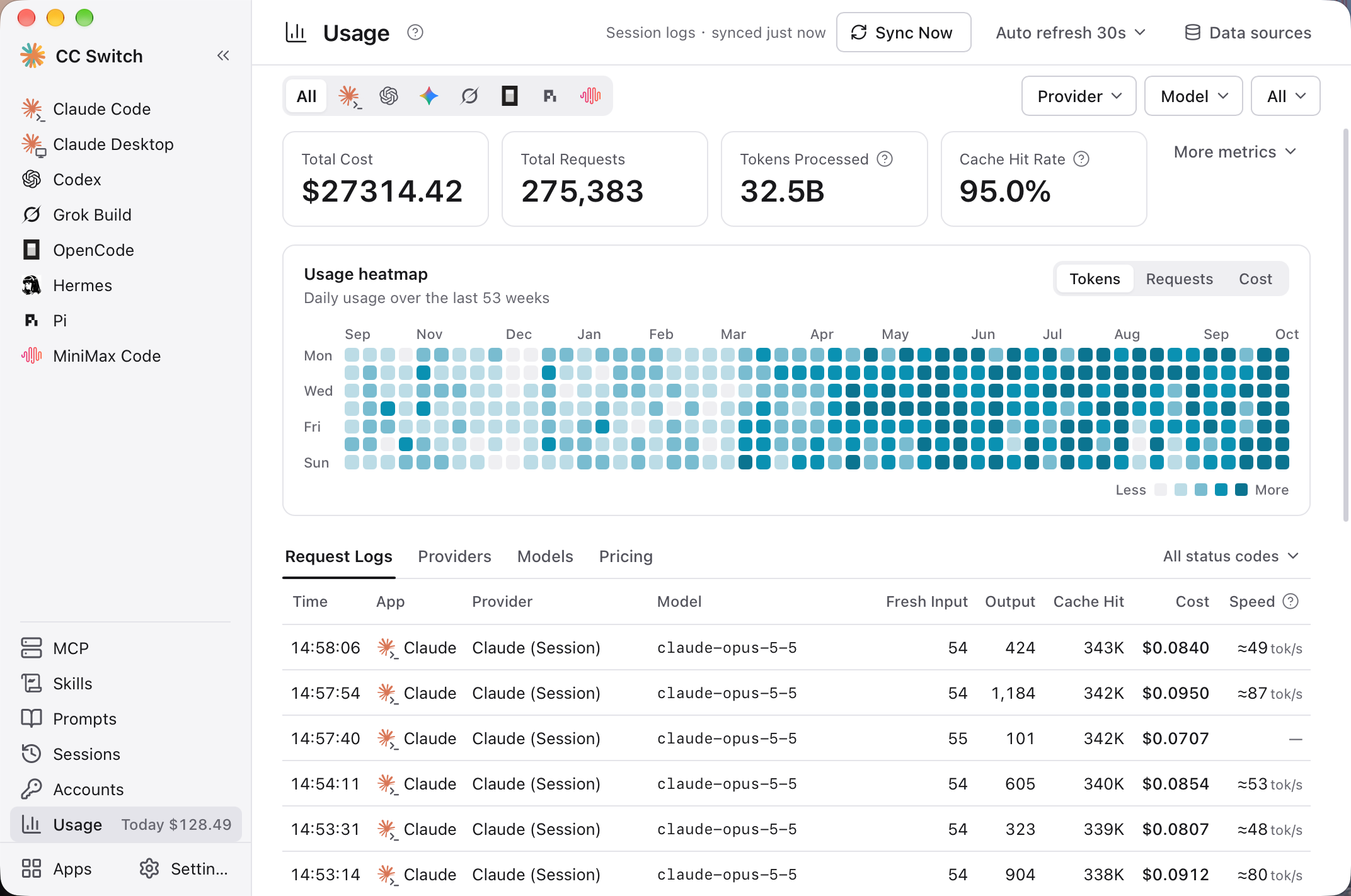The width and height of the screenshot is (1351, 896).
Task: Click the Time column header
Action: 310,602
